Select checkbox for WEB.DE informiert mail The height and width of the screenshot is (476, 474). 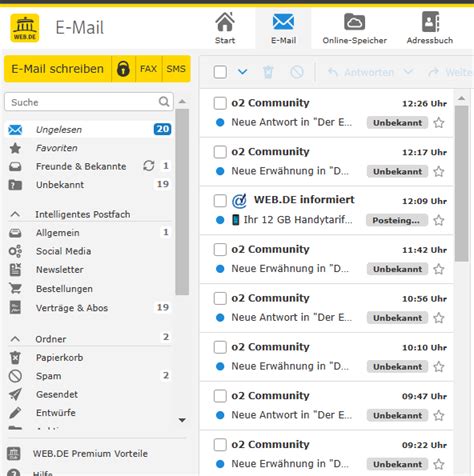220,201
